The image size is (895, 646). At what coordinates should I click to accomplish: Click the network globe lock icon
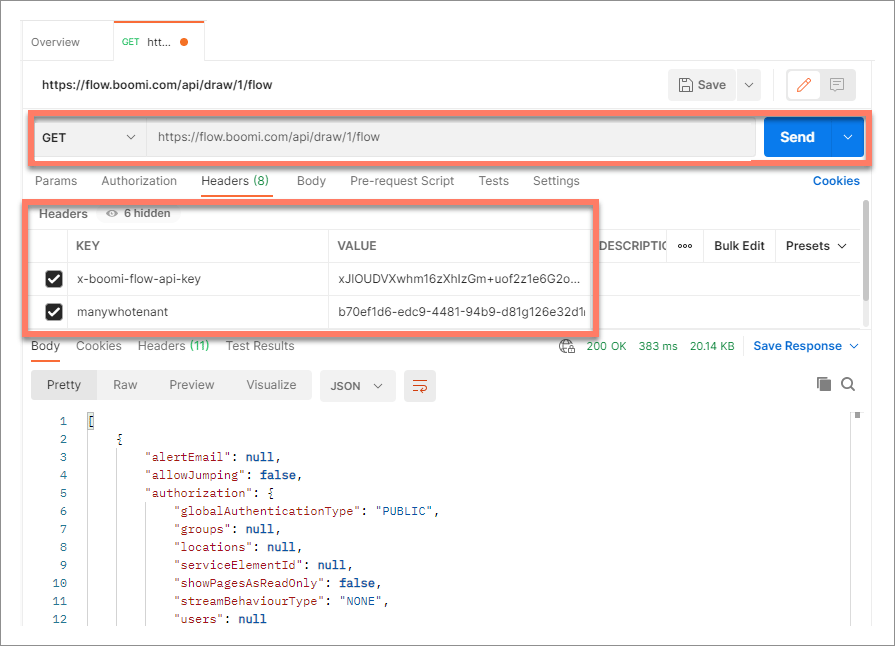(x=566, y=346)
